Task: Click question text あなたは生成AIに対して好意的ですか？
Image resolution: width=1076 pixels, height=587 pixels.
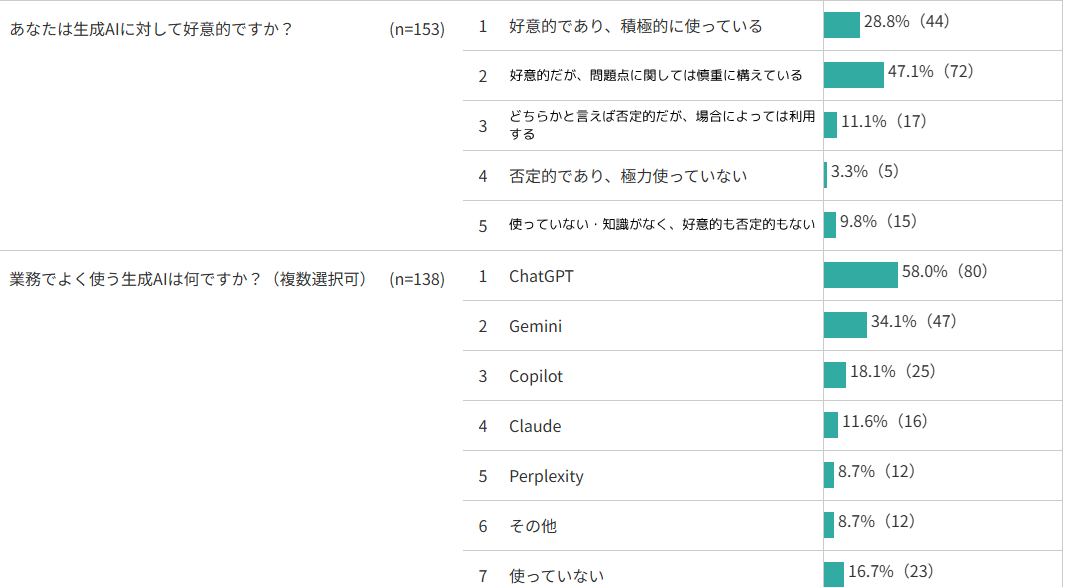Action: coord(152,29)
